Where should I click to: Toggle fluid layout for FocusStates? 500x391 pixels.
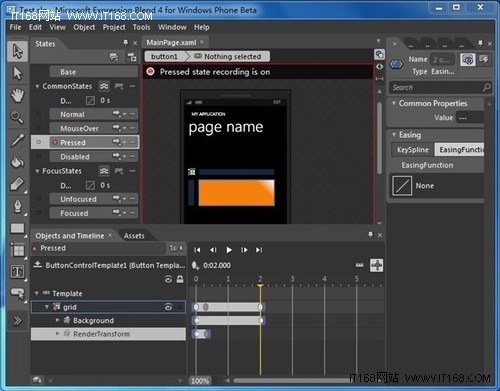click(x=104, y=171)
